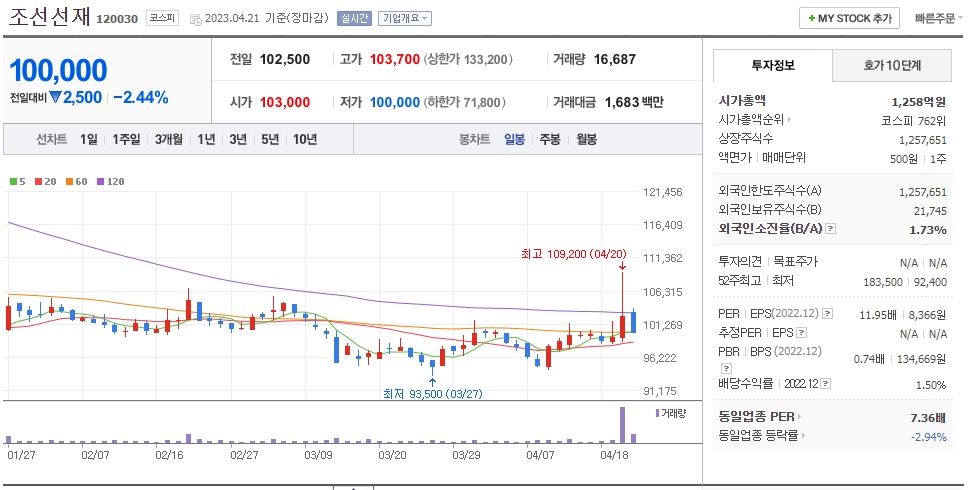Viewport: 976px width, 490px height.
Task: Click the -2.44% change percentage
Action: [141, 97]
